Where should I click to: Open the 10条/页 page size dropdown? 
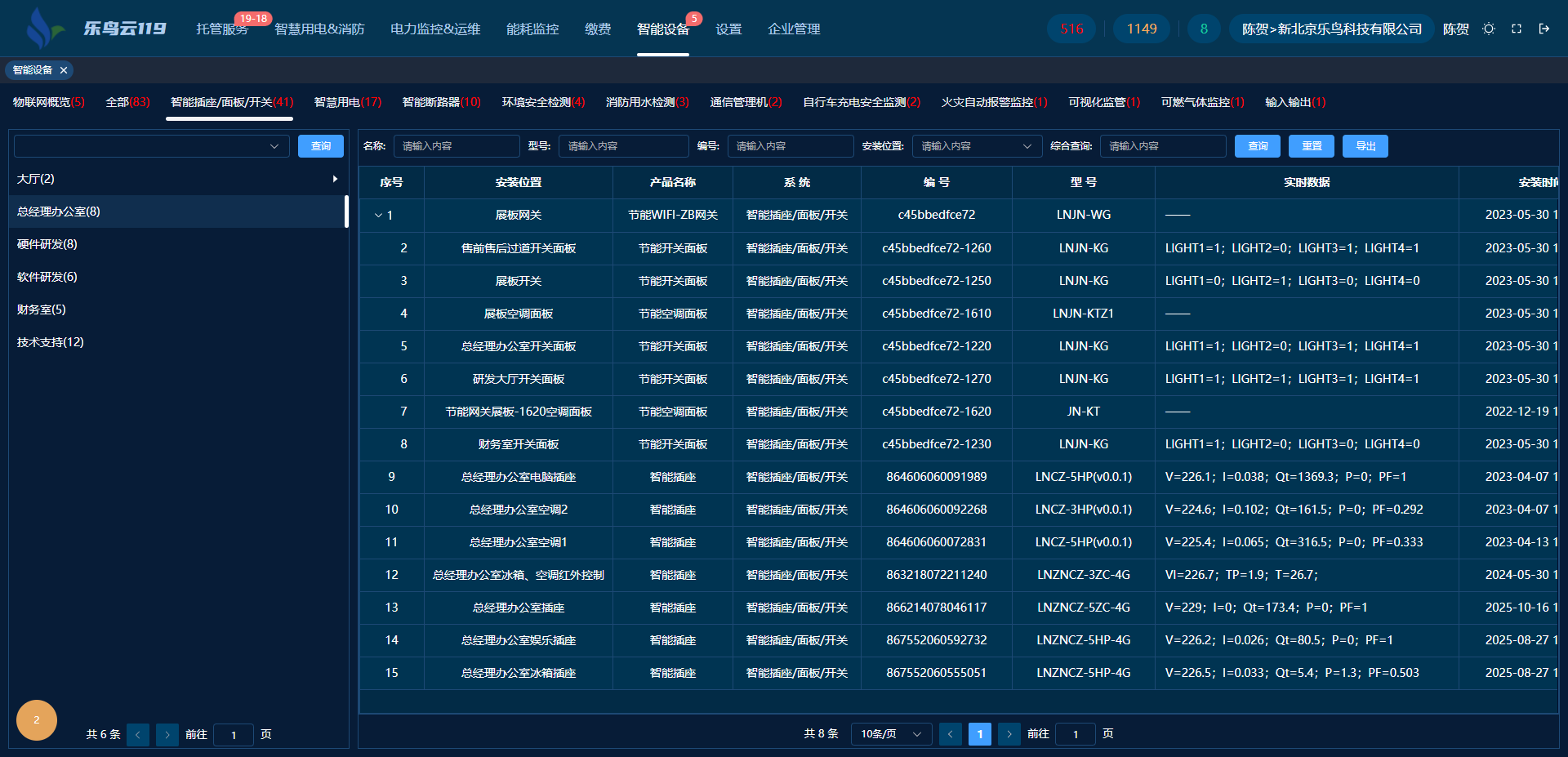point(892,734)
